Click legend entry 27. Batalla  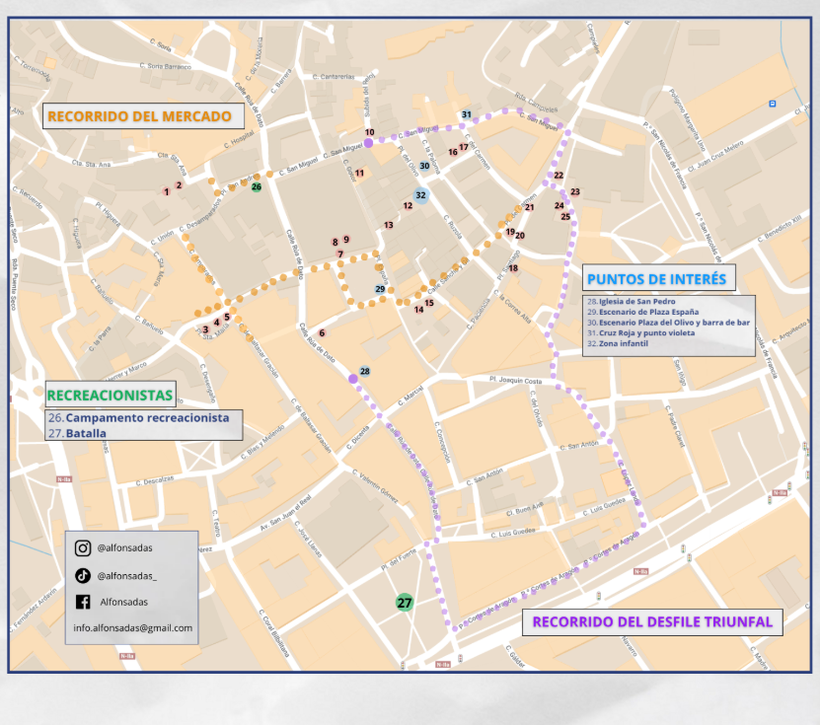coord(77,433)
